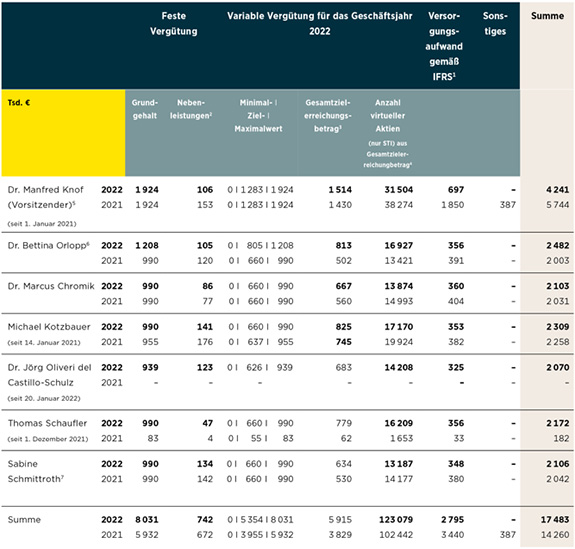Select value '16 927' in Orlopp row
575x549 pixels.
399,245
